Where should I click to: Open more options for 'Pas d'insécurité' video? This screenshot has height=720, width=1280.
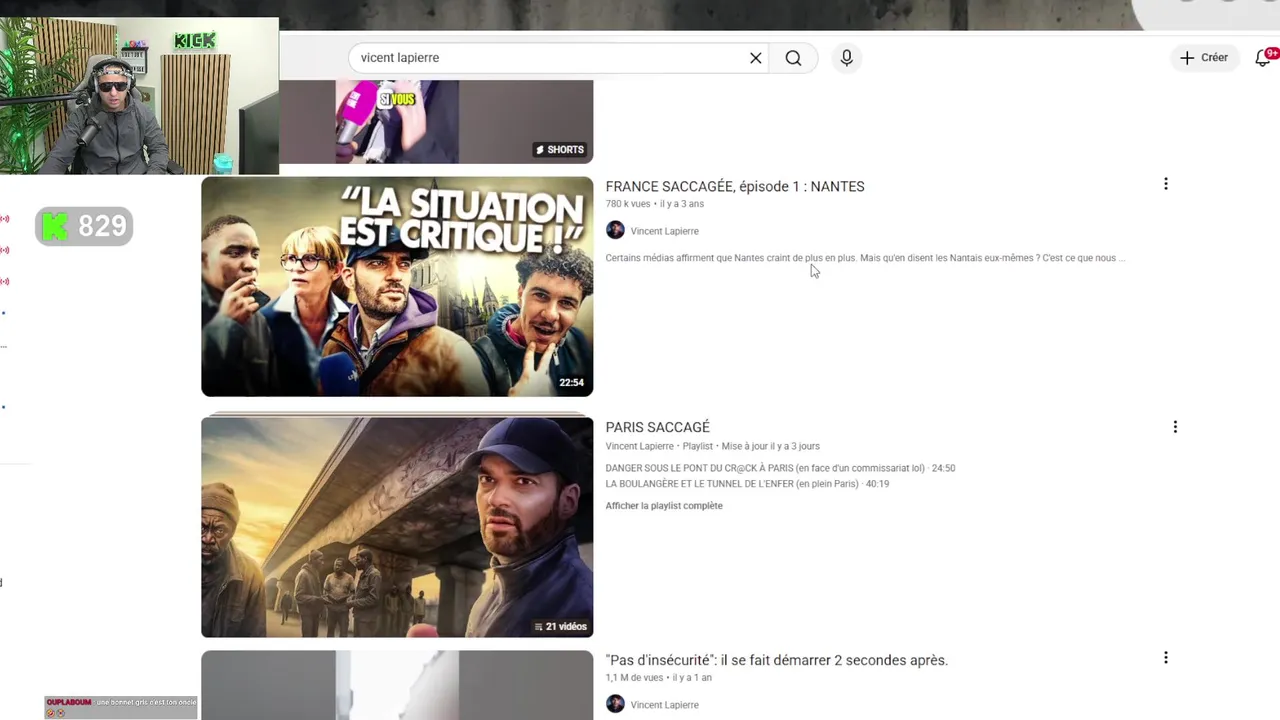tap(1165, 658)
